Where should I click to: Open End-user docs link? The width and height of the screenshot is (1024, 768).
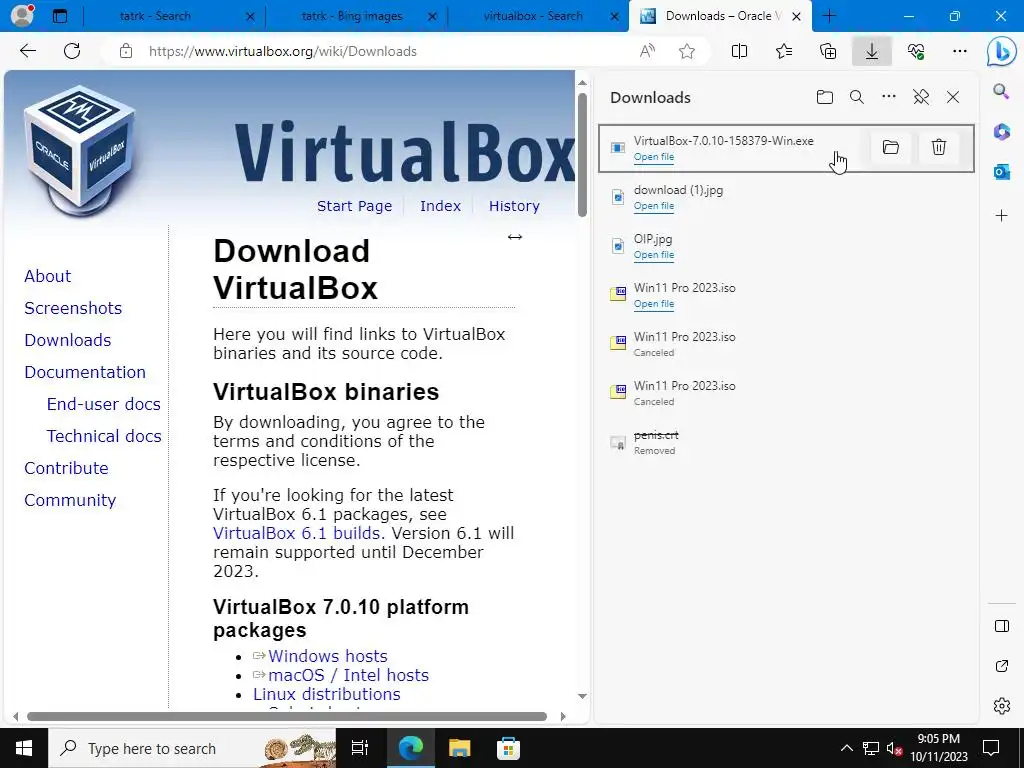click(103, 404)
